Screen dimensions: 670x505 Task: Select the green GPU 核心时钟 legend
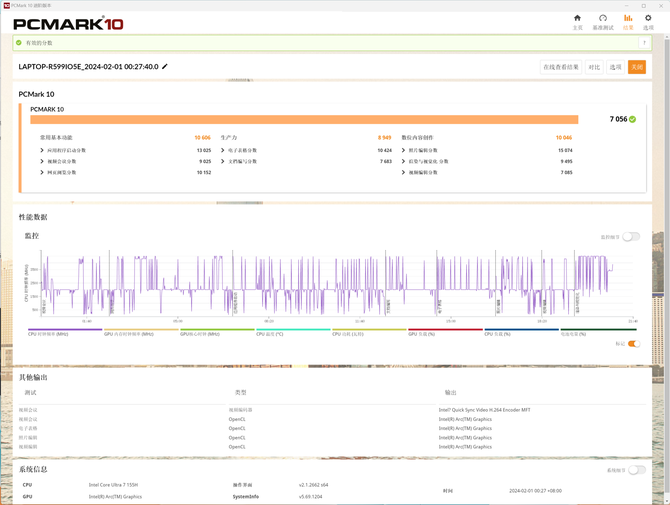[217, 332]
